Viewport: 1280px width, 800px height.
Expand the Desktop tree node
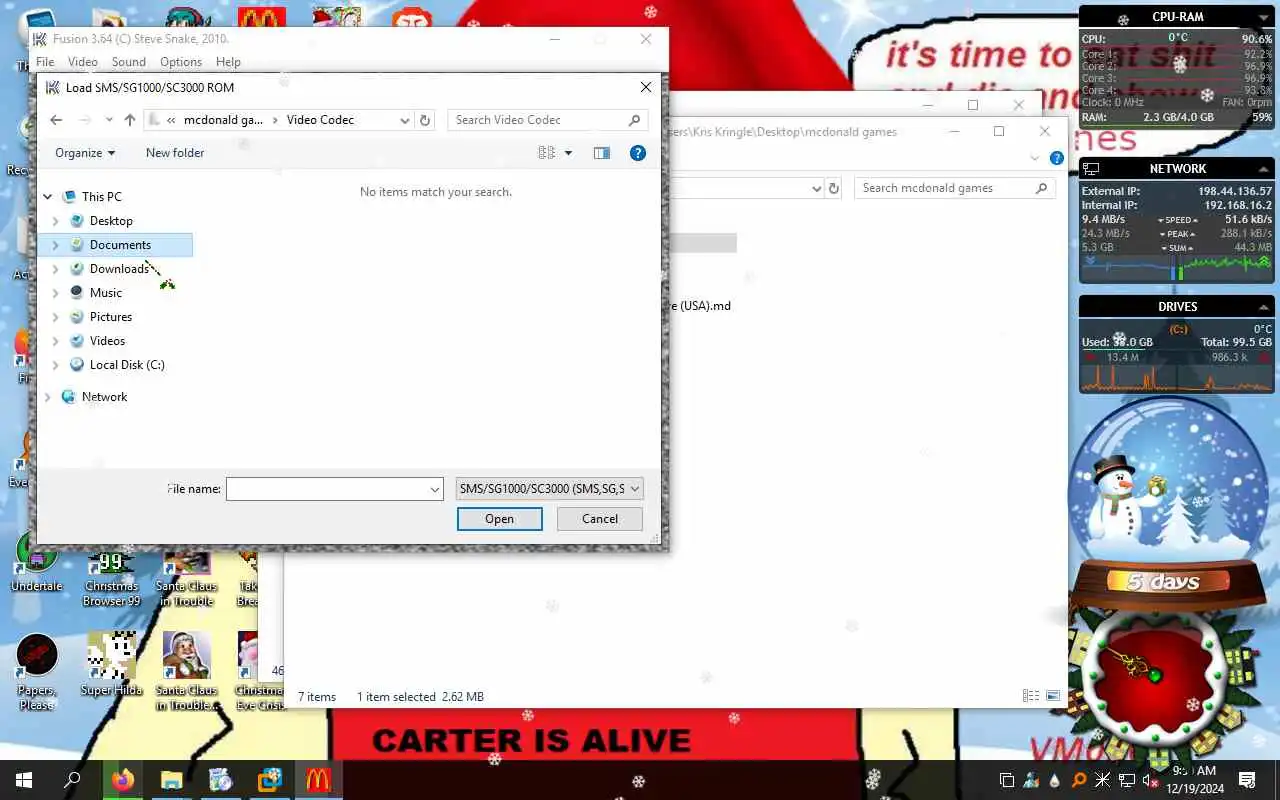(x=56, y=221)
